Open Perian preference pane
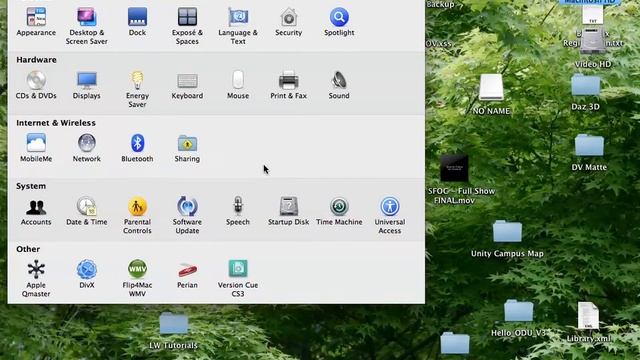640x360 pixels. coord(187,269)
